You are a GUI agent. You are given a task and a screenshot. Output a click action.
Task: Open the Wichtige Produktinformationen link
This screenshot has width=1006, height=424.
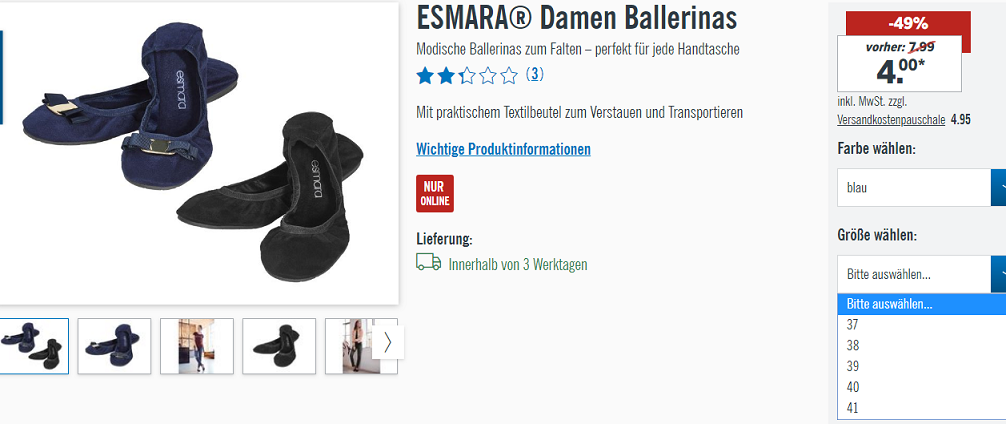click(503, 149)
